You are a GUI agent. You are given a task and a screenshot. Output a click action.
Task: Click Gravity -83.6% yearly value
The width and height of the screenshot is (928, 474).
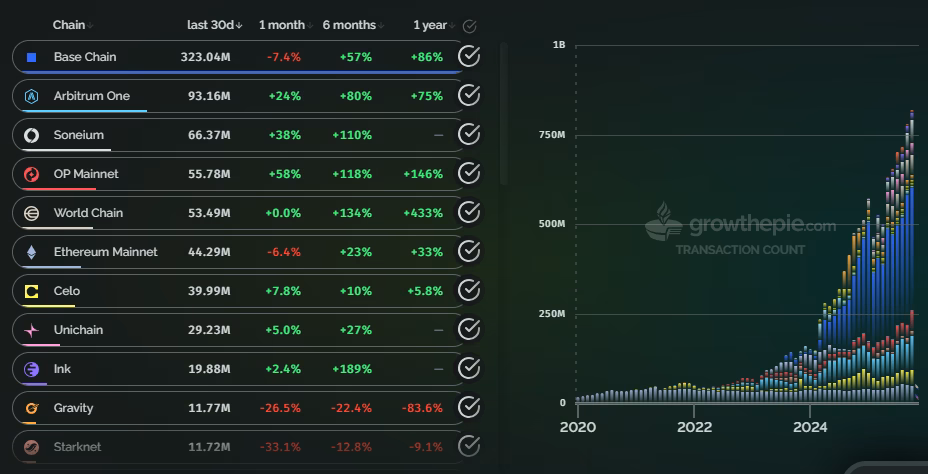click(422, 408)
